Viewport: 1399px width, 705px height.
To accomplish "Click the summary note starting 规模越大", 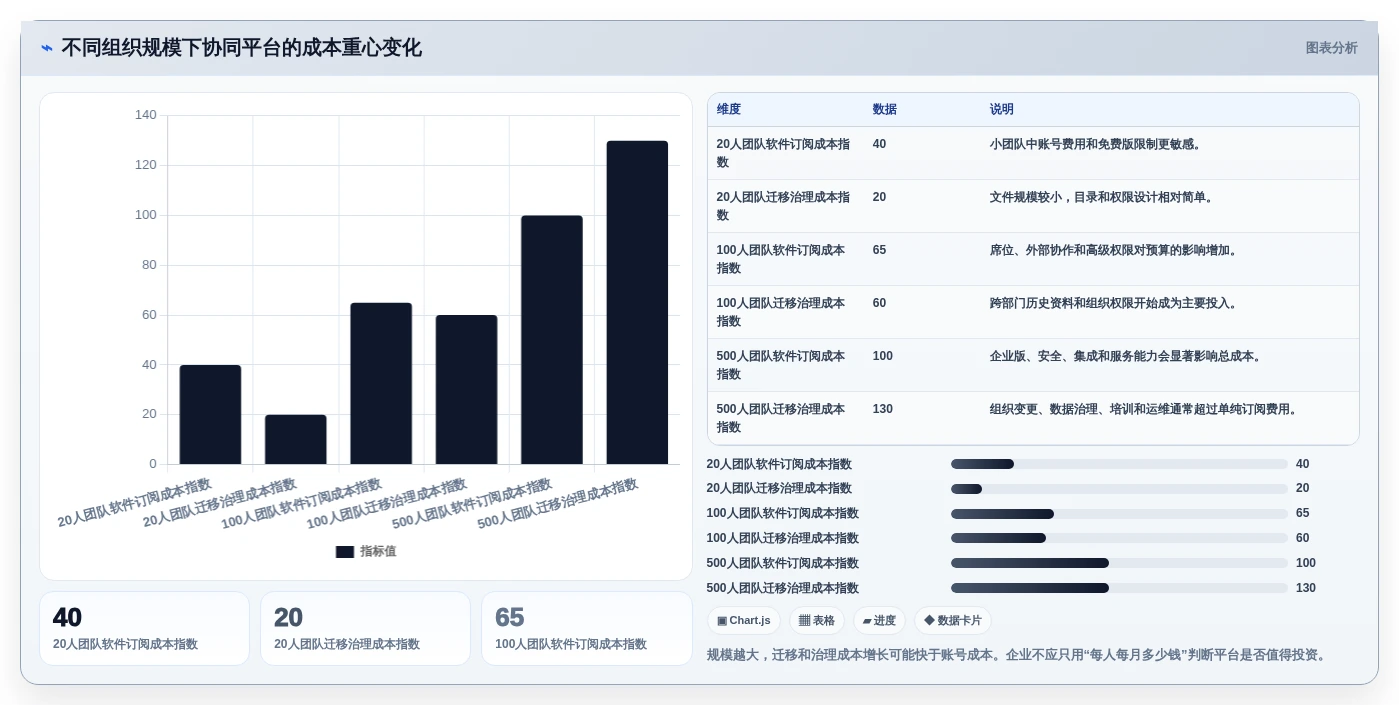I will pos(1018,656).
